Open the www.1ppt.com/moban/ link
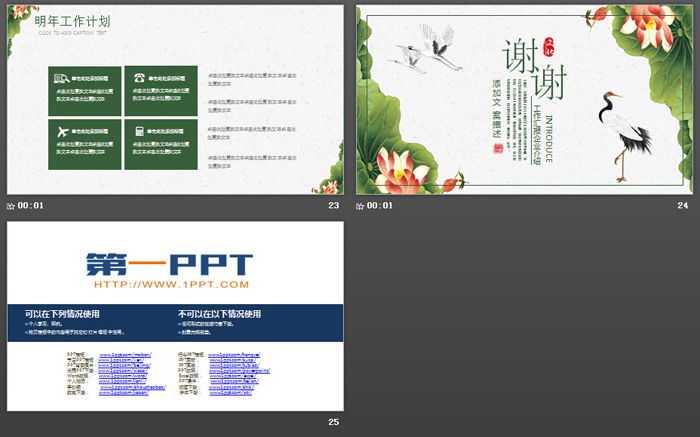Viewport: 700px width, 437px height. (x=125, y=355)
